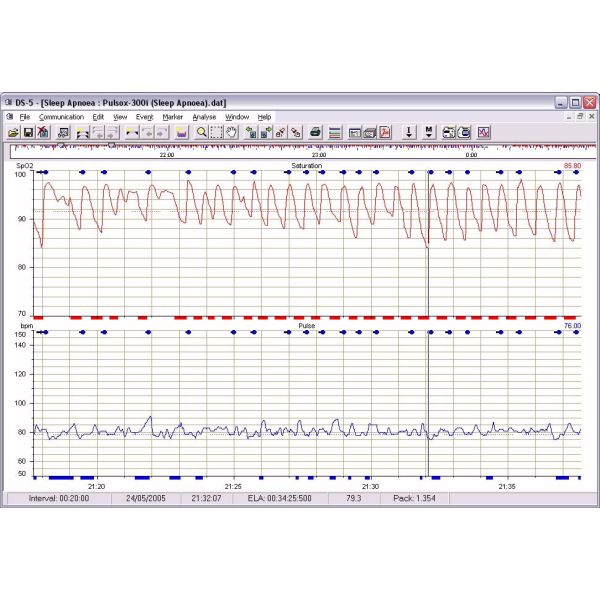Click the time '21:32:07' in status bar
Image resolution: width=600 pixels, height=600 pixels.
[206, 498]
